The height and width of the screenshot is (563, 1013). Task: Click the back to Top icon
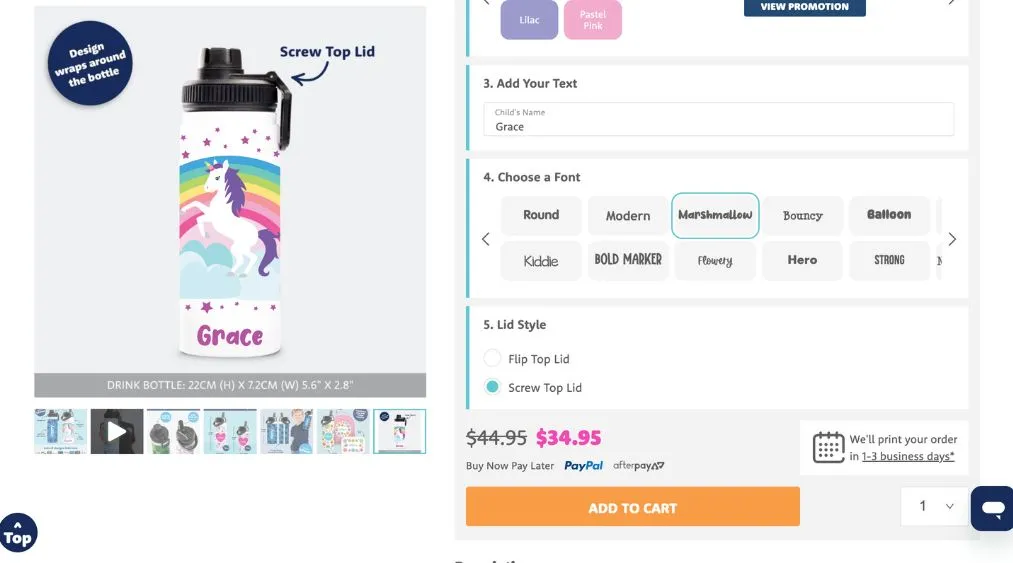(x=18, y=534)
